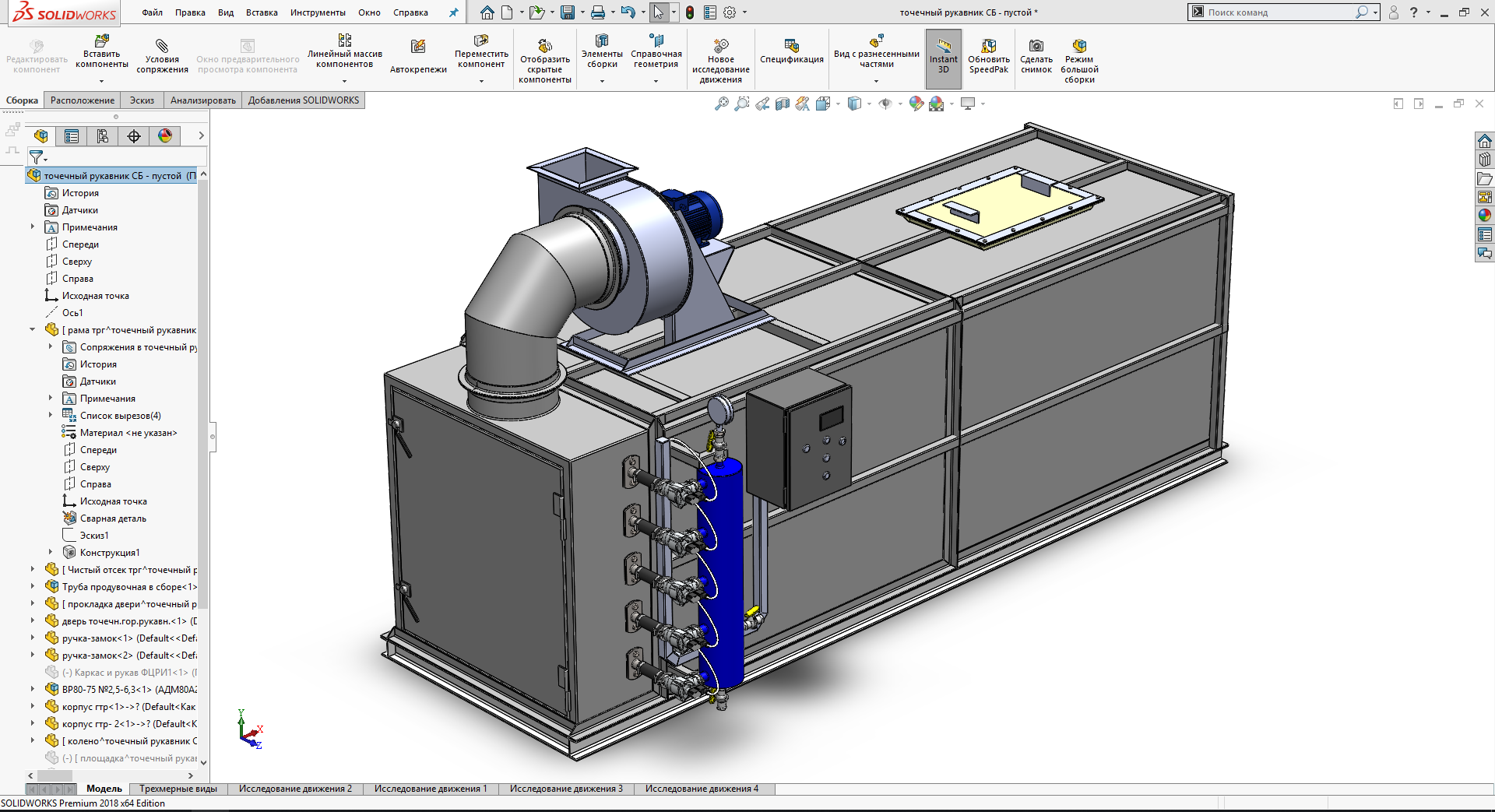
Task: Open the Инструменты menu
Action: point(318,12)
